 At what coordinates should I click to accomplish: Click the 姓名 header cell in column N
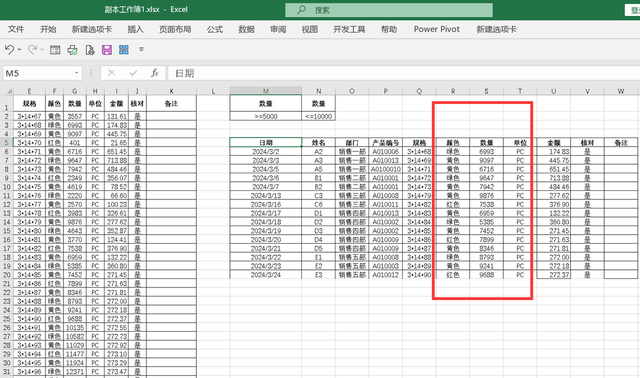[318, 142]
